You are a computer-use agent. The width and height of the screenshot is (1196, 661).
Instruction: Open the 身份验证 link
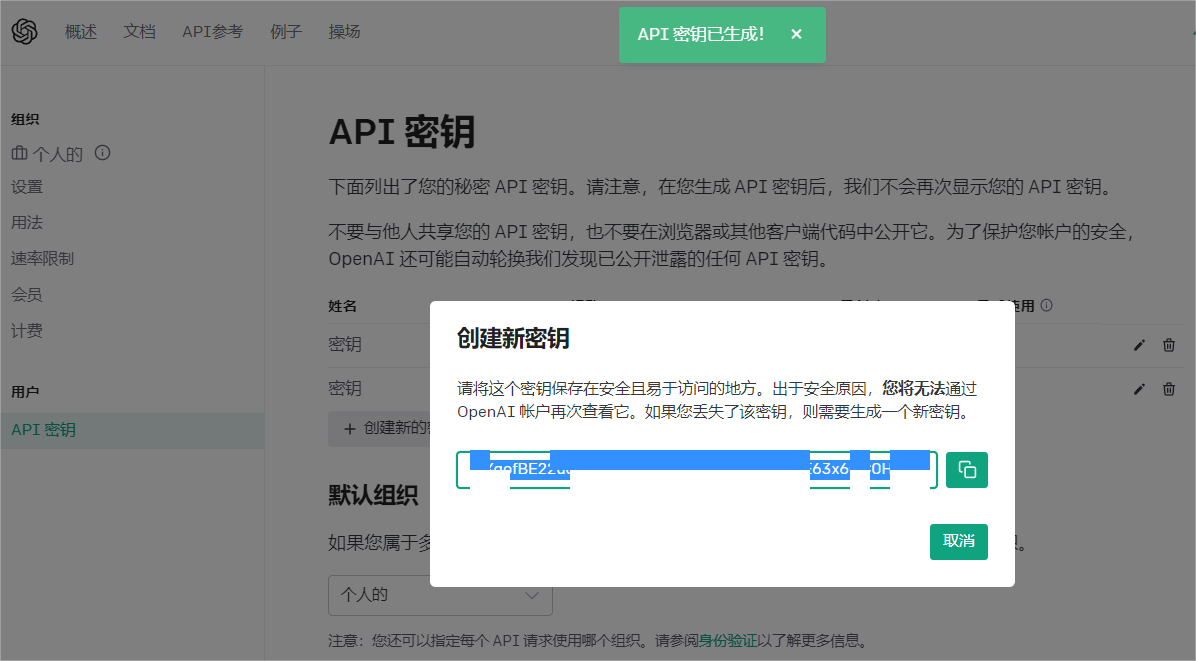[x=728, y=640]
